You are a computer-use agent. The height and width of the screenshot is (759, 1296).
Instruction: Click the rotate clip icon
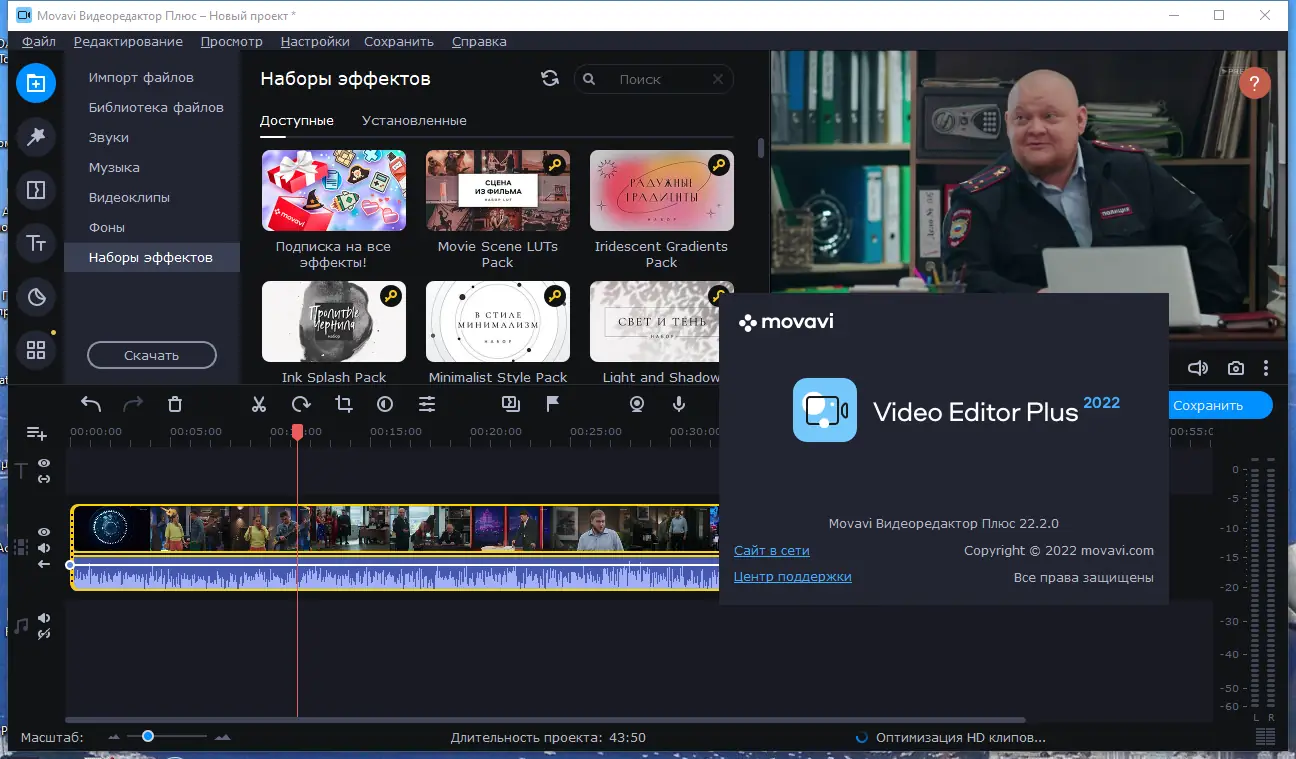coord(299,404)
